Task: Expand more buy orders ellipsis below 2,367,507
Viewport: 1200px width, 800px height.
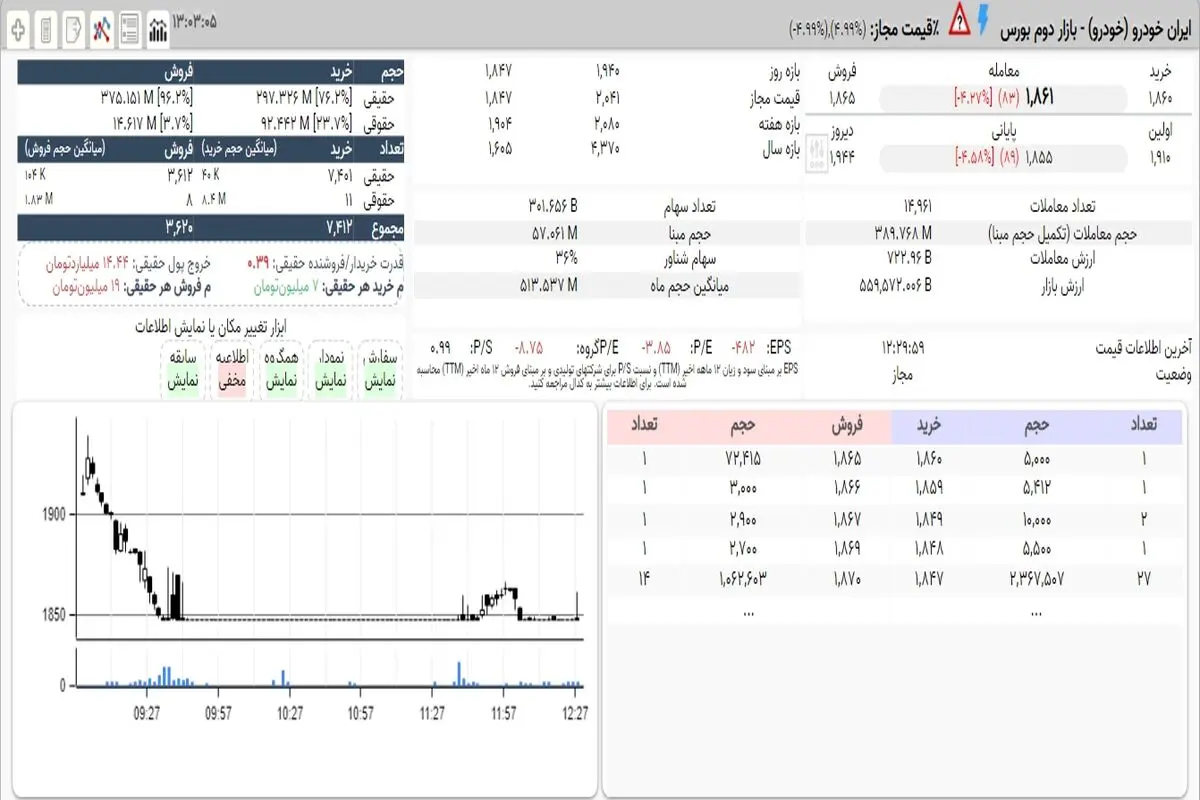Action: click(1035, 612)
